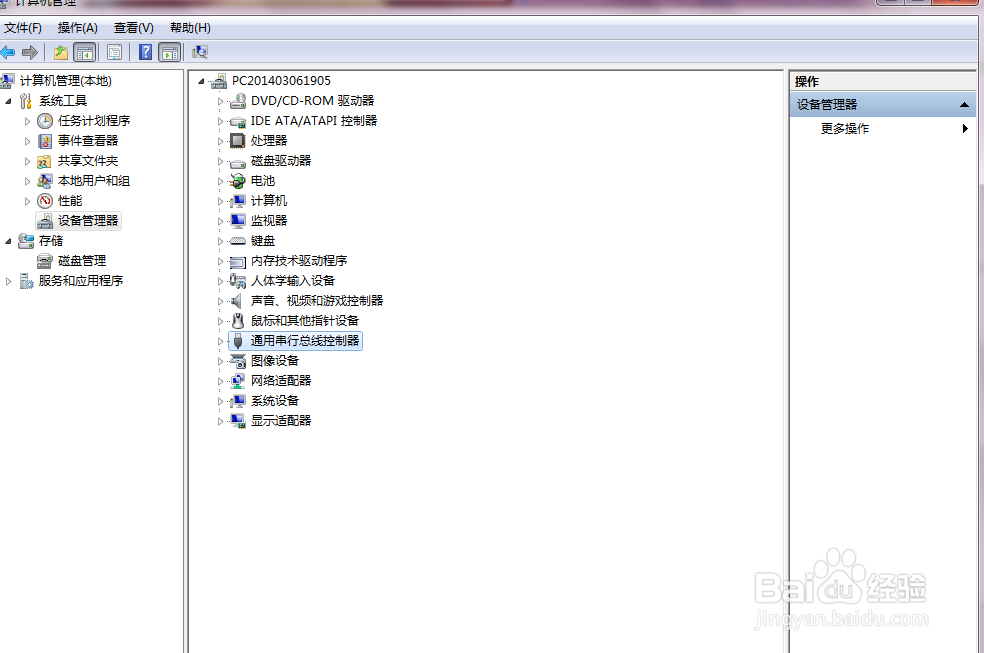Toggle the Show/Hide console tree icon
This screenshot has height=653, width=984.
[x=84, y=52]
